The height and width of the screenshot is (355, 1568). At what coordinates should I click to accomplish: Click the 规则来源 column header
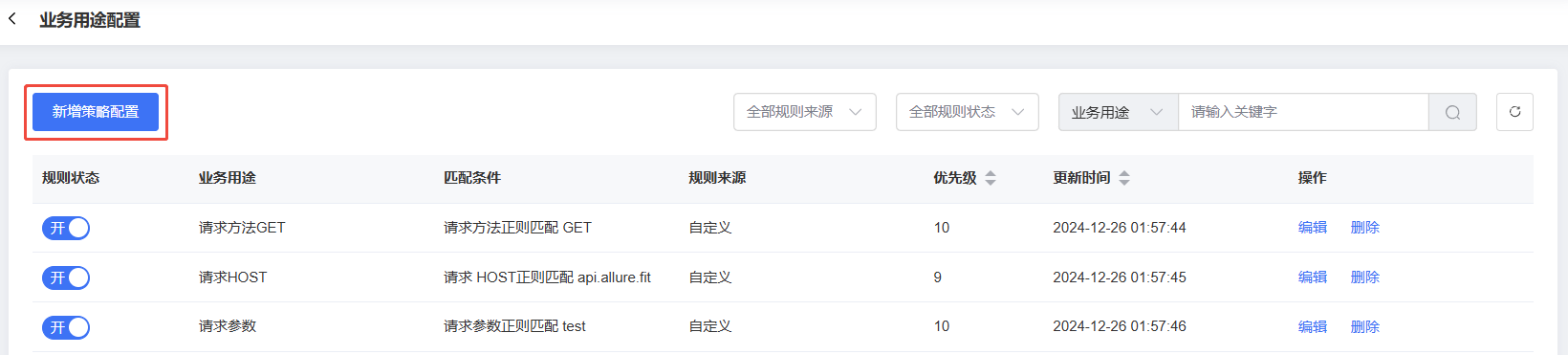[718, 178]
